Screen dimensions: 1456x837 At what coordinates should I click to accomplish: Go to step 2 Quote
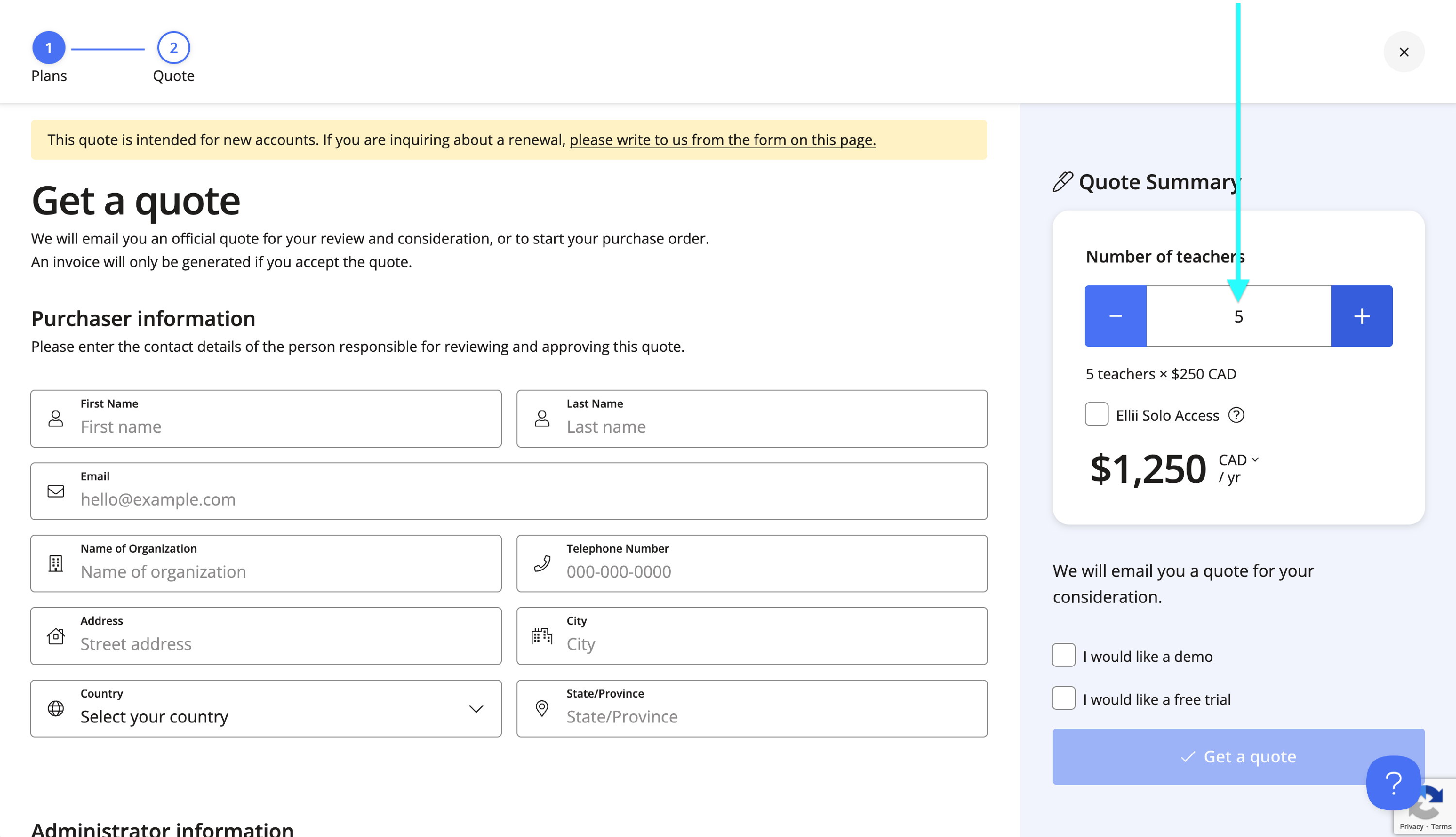(x=174, y=49)
